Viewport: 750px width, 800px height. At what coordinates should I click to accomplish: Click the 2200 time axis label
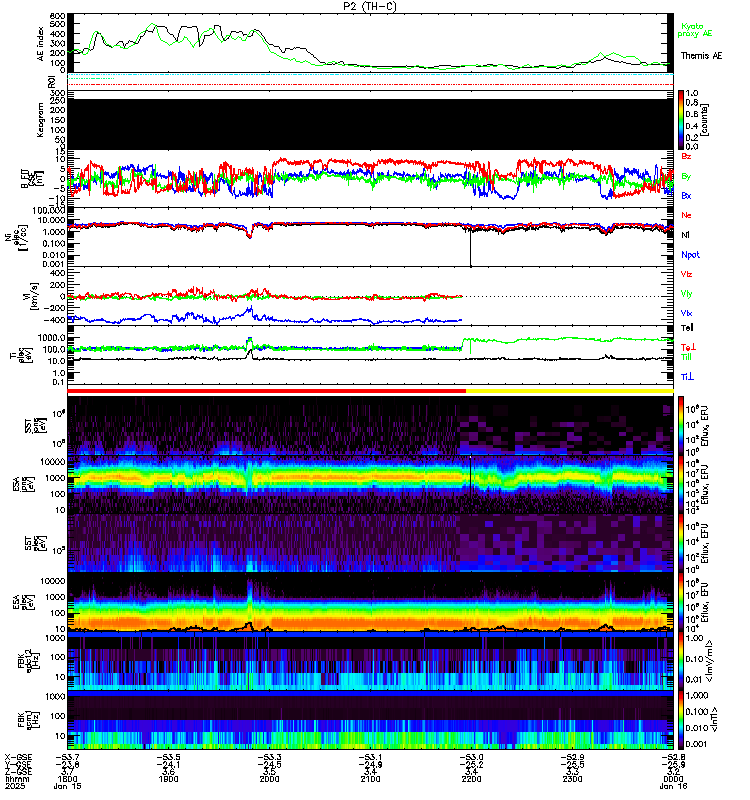click(x=471, y=779)
